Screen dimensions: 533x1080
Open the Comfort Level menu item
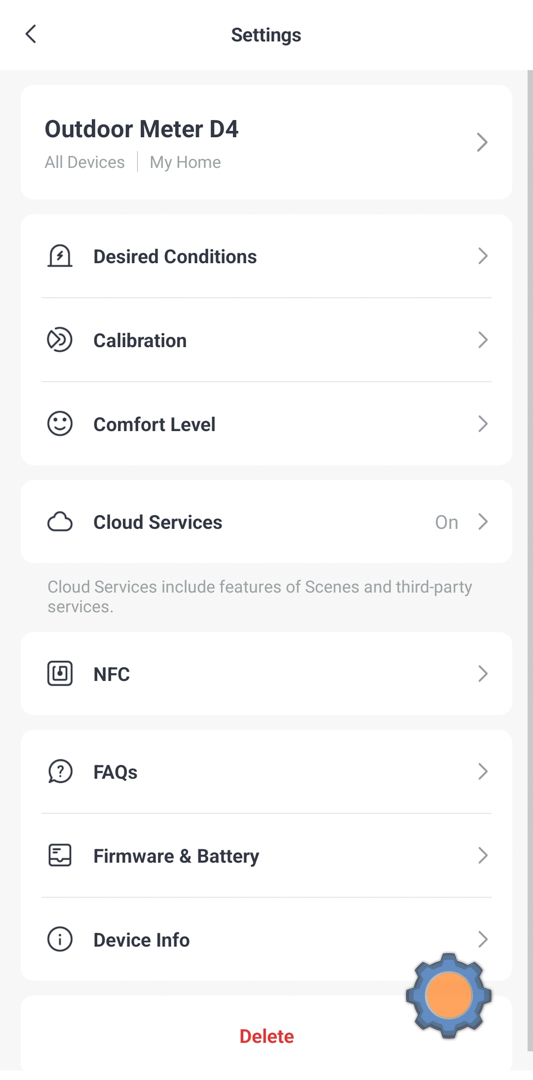click(x=266, y=424)
